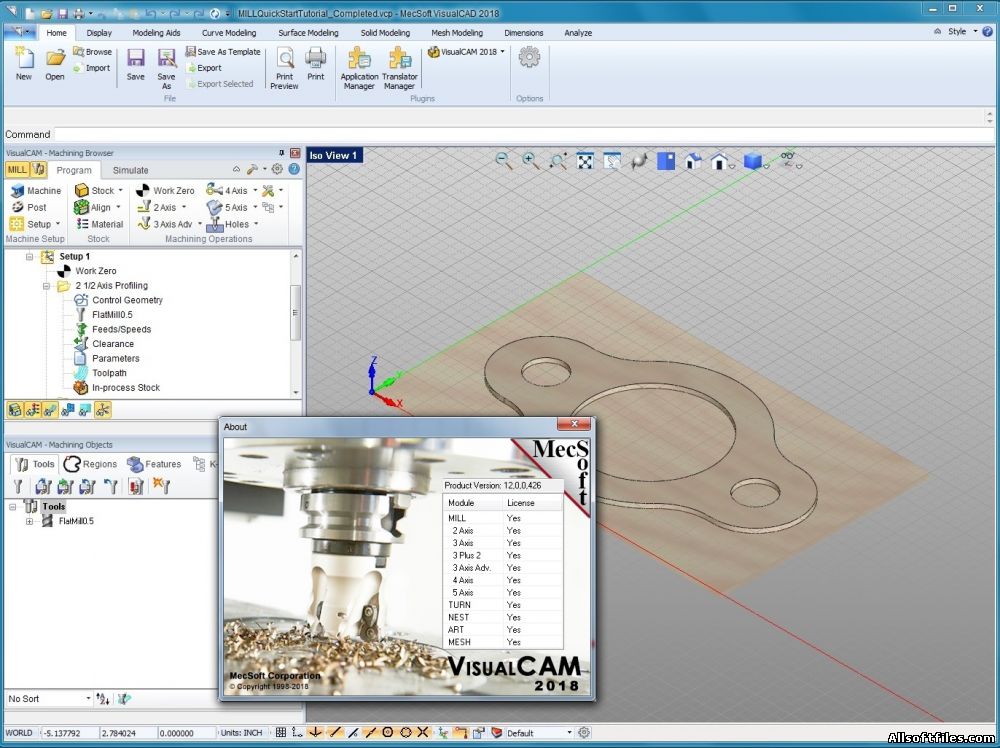Click Zoom Extents in the viewport toolbar

pos(585,160)
